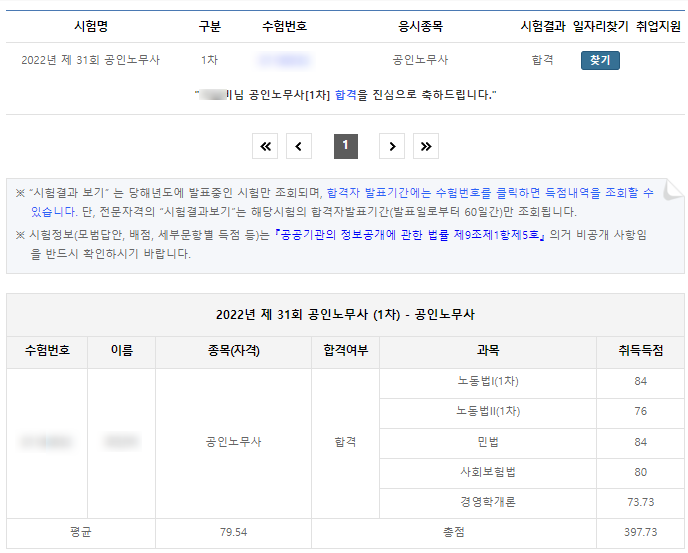Click the 찾기 job search button
Screen dimensions: 688x553
point(600,60)
